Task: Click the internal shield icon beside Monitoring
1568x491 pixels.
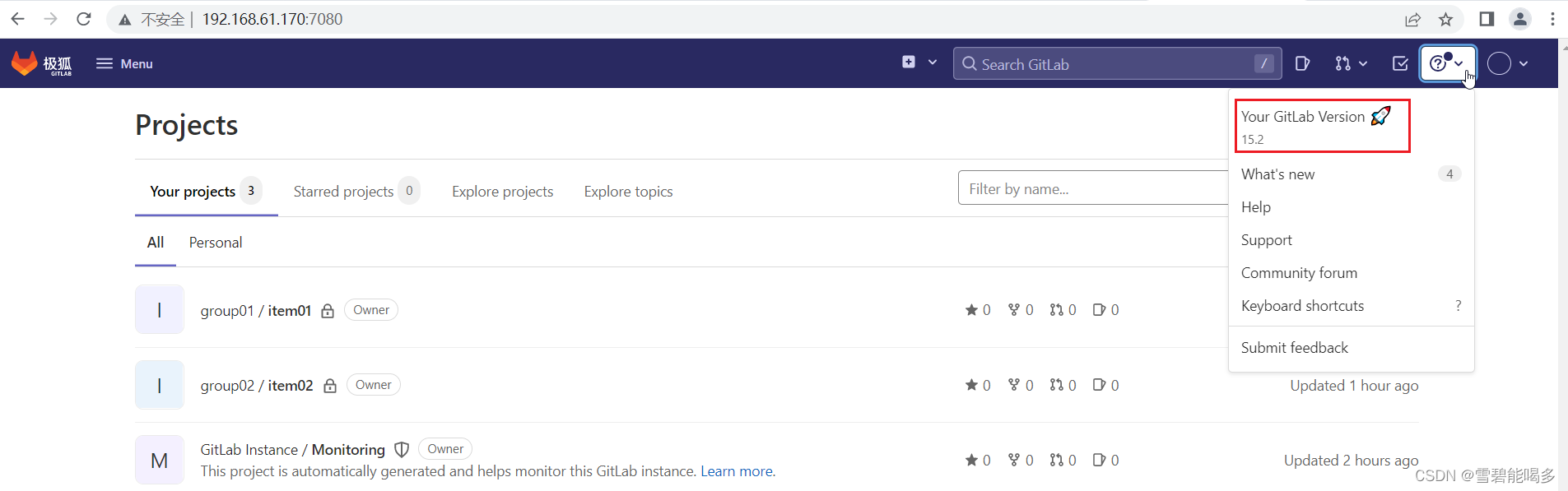Action: tap(402, 450)
